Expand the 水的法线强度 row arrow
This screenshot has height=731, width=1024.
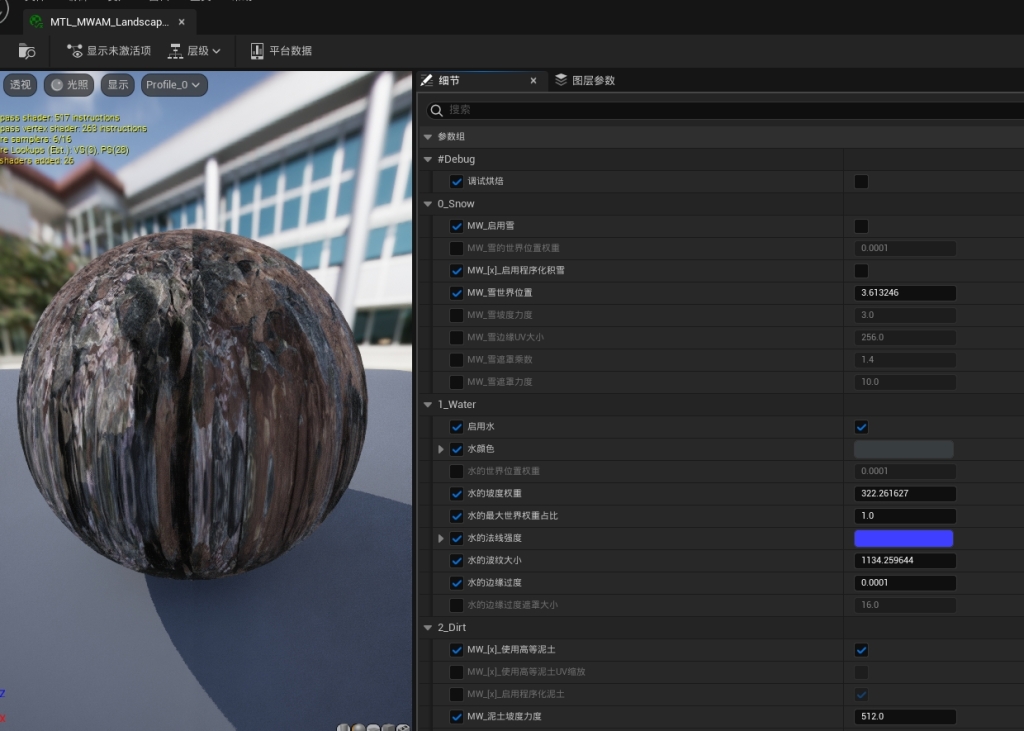(441, 538)
